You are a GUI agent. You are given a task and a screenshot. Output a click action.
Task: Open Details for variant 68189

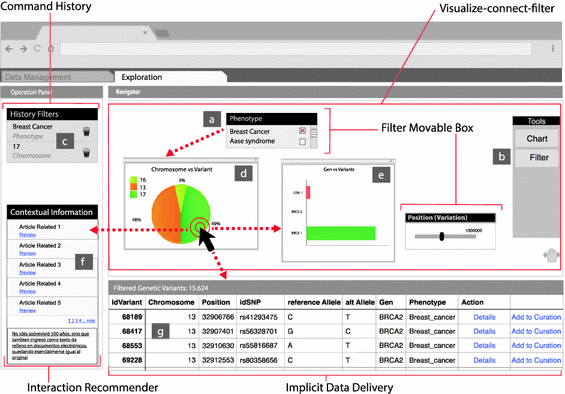pos(484,317)
